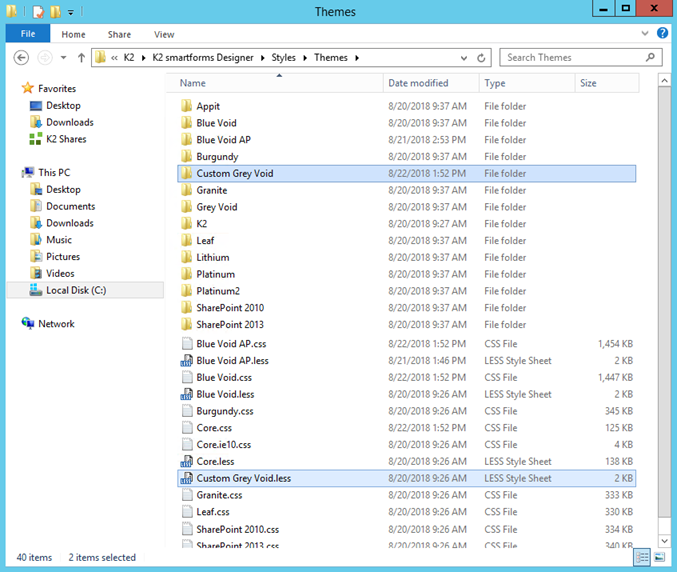Select the K2 Shares favorite icon
The width and height of the screenshot is (677, 572).
(x=36, y=139)
